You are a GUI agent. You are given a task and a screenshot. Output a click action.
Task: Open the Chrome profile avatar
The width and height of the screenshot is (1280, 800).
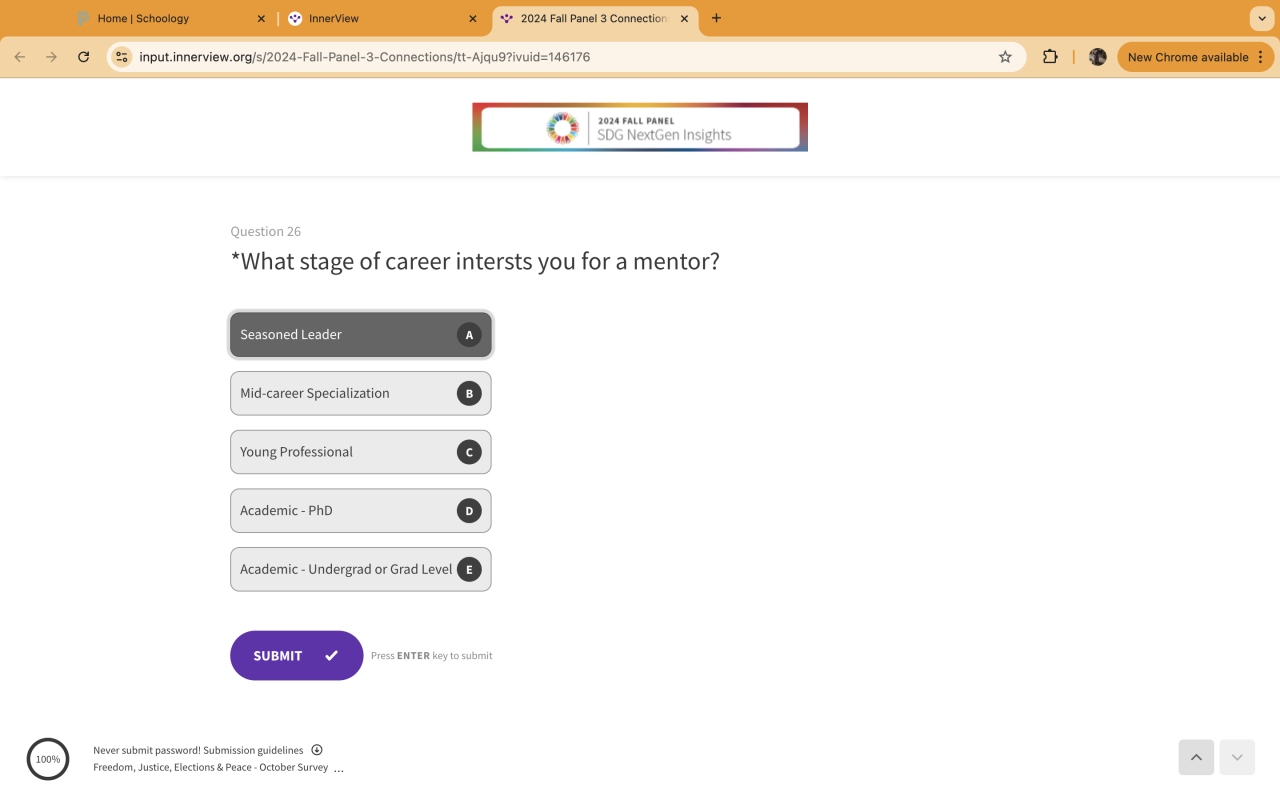1097,57
